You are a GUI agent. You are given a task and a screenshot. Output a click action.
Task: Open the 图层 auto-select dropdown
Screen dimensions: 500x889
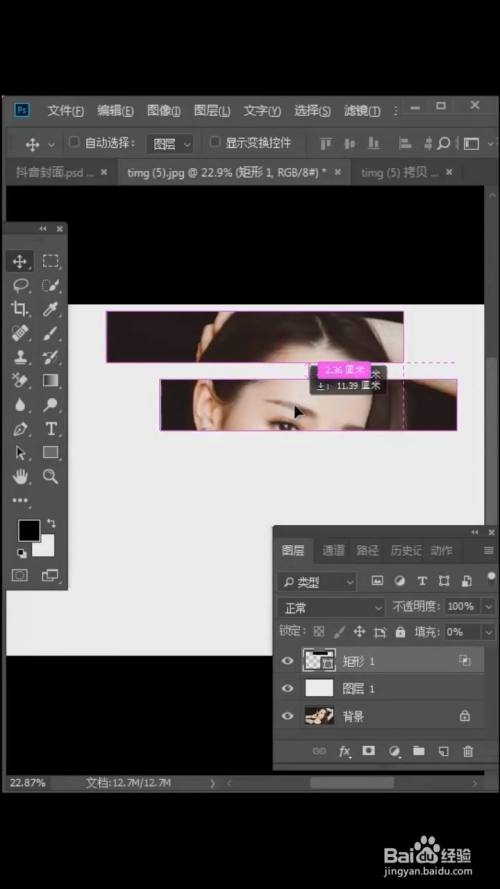170,144
